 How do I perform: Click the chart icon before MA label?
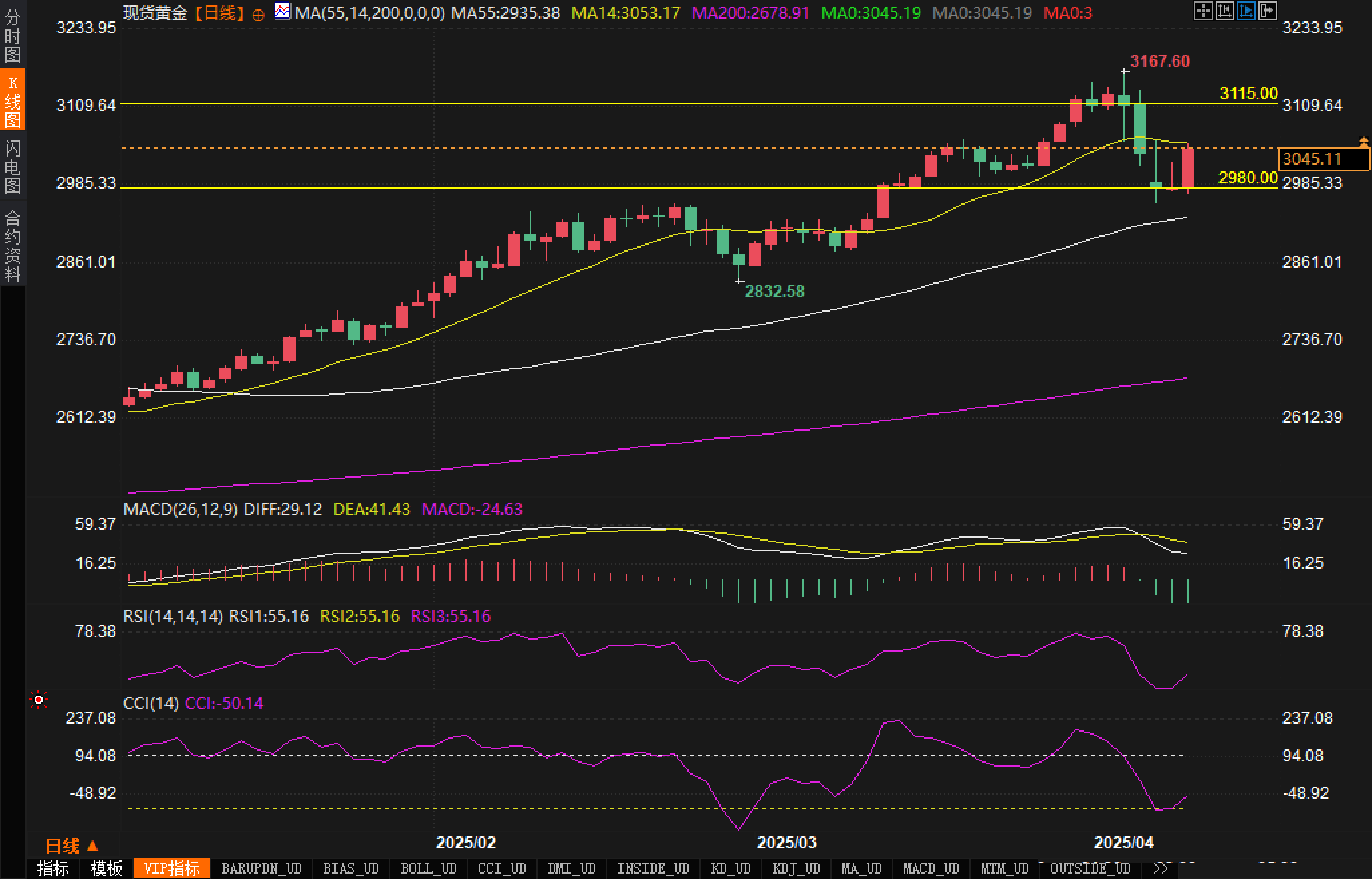(x=283, y=11)
